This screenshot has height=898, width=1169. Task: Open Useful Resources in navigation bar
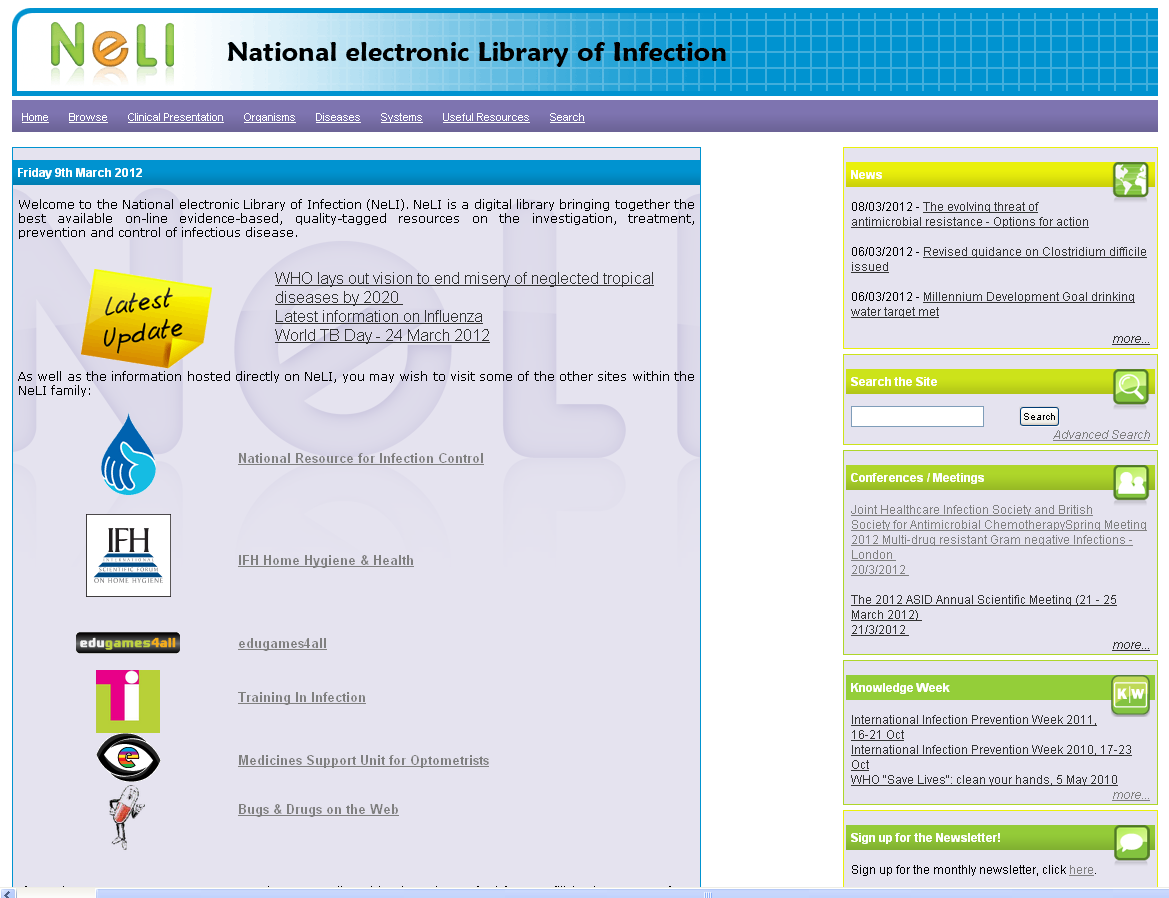click(x=485, y=118)
